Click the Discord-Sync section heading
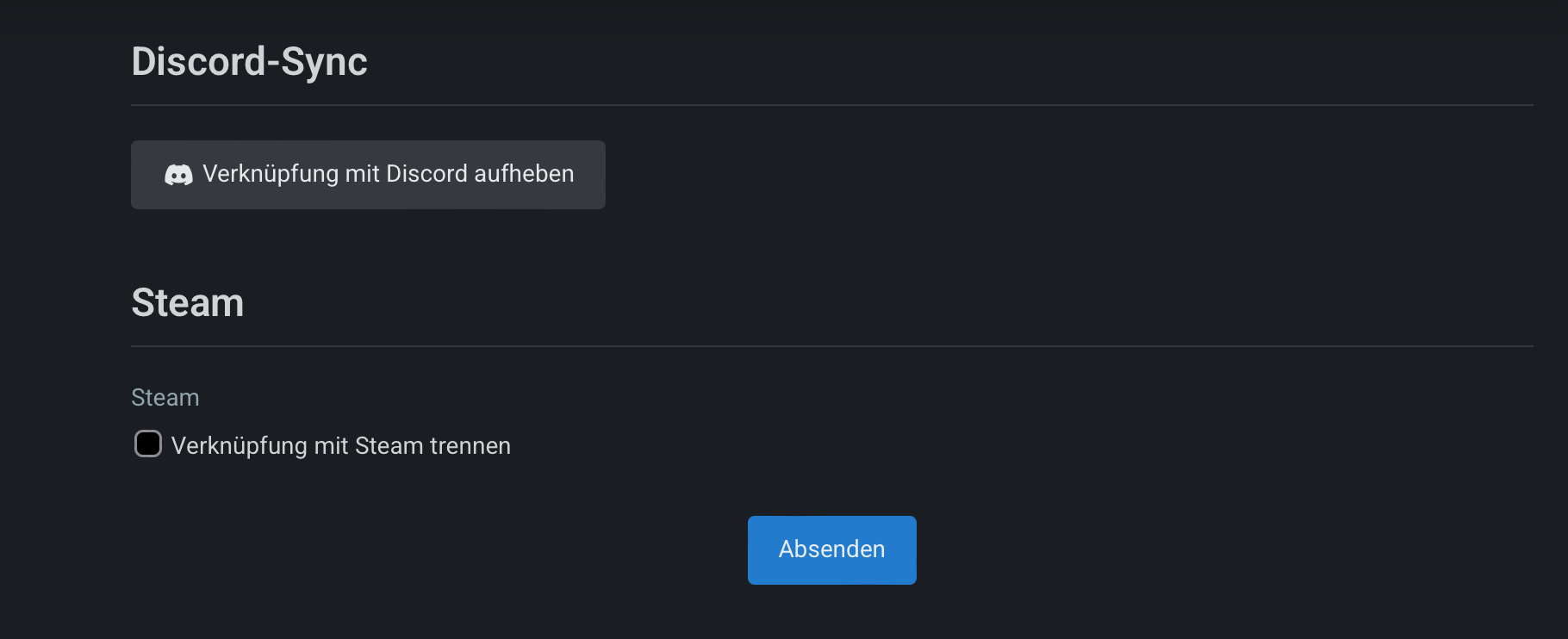Screen dimensions: 1568x639 249,62
